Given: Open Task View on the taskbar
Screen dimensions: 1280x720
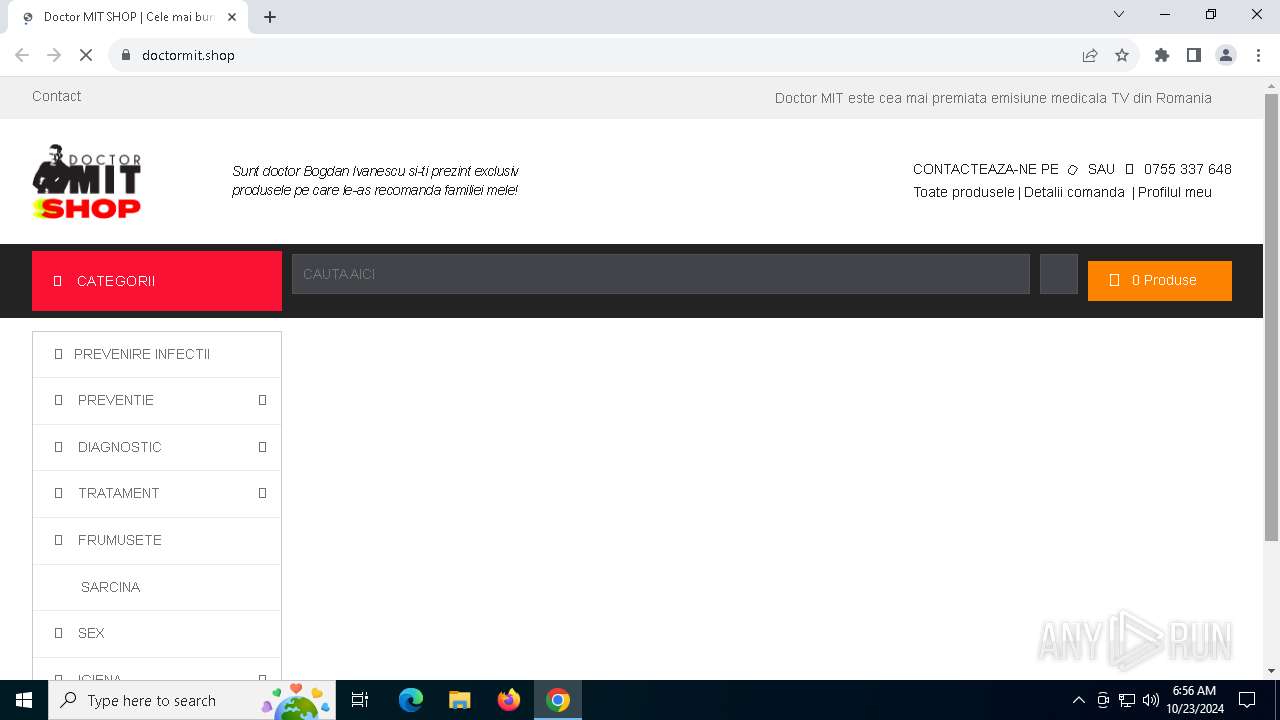Looking at the screenshot, I should [361, 700].
